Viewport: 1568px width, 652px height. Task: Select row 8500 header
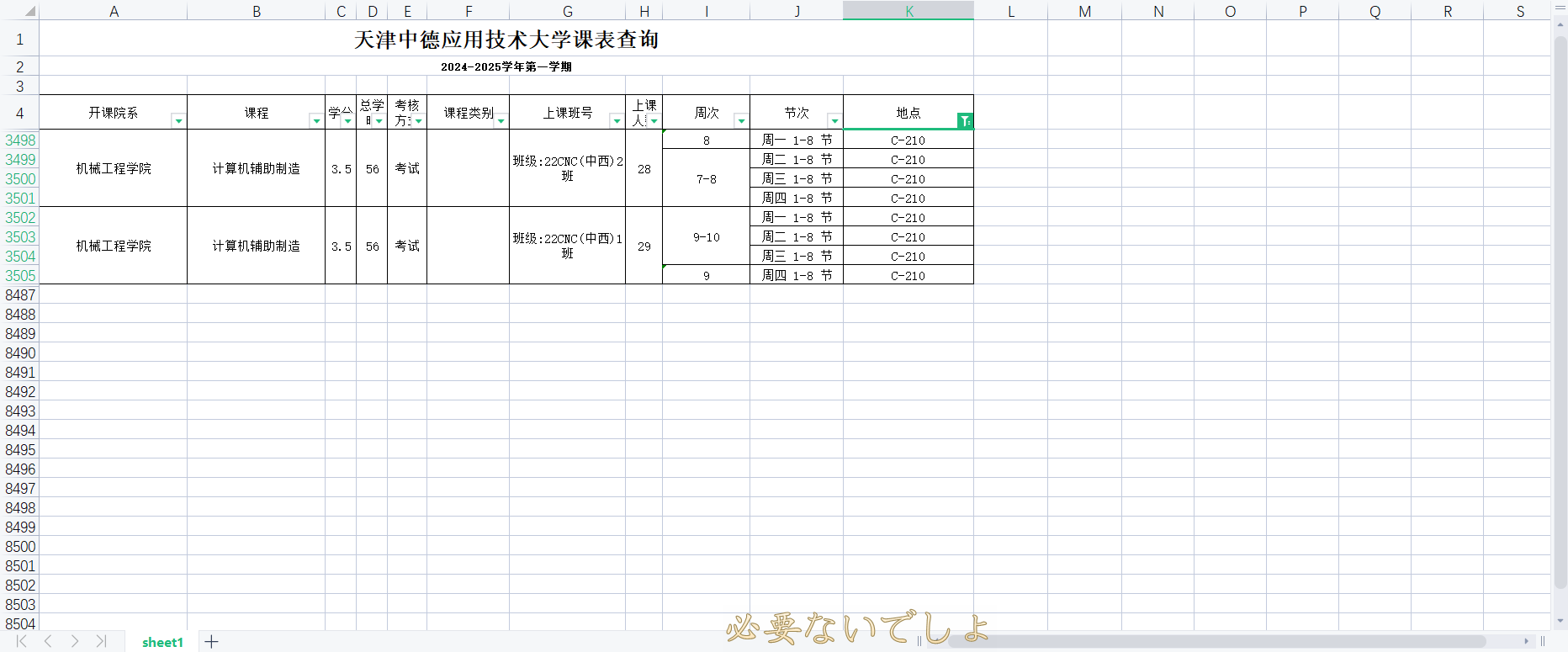[19, 547]
